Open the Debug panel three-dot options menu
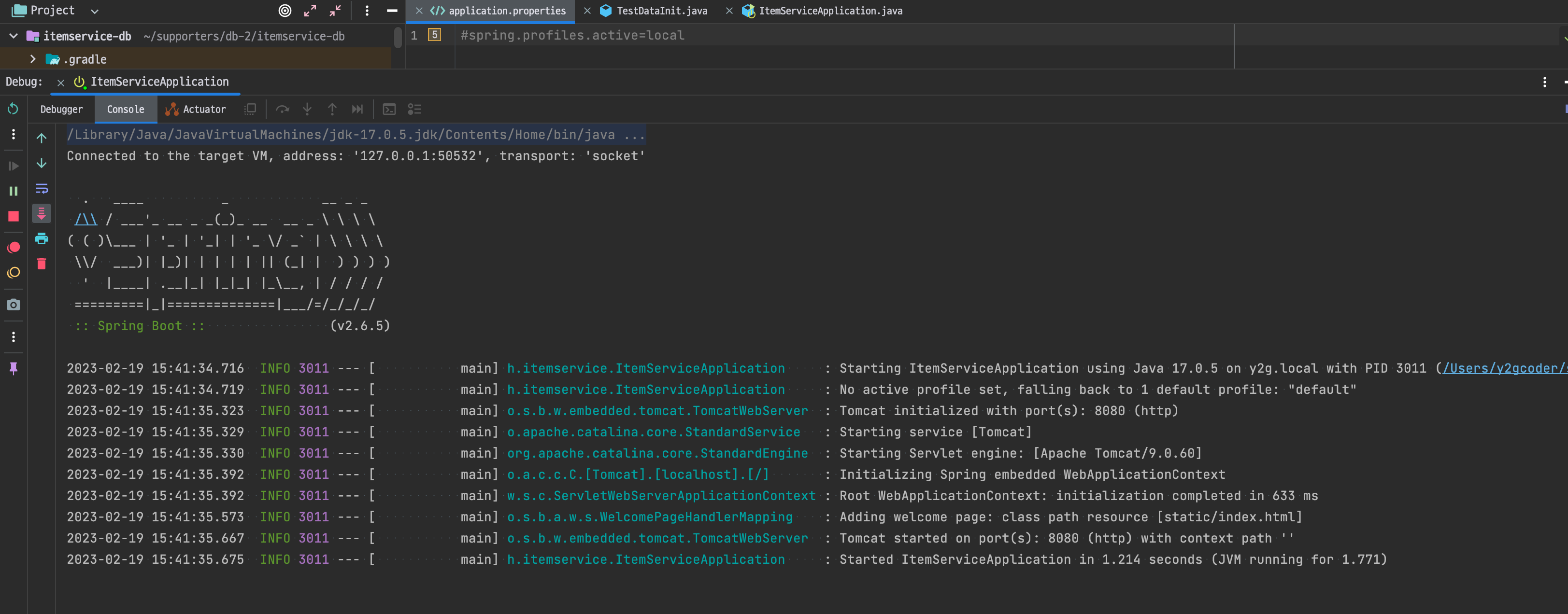Viewport: 1568px width, 614px height. pos(1544,82)
